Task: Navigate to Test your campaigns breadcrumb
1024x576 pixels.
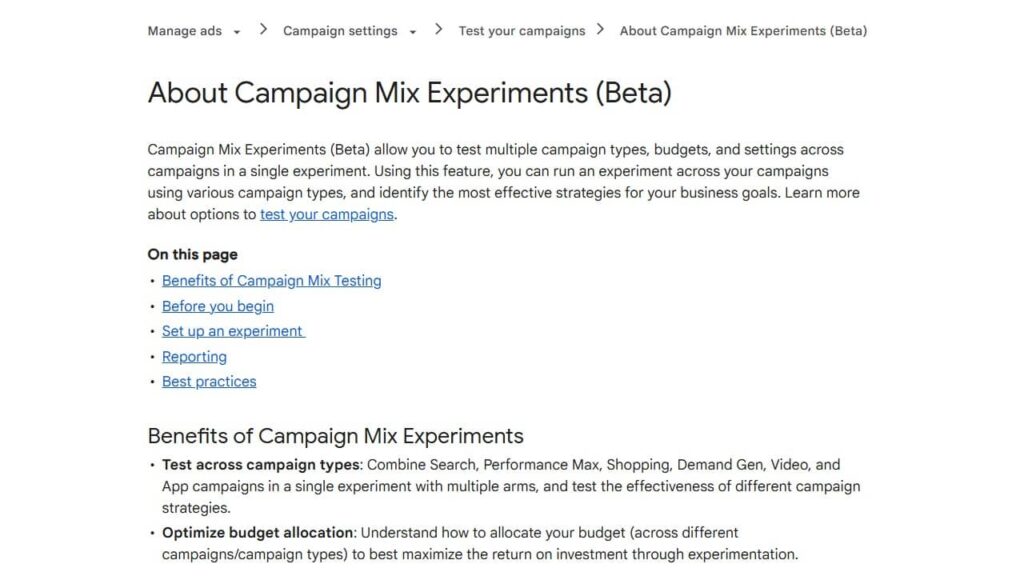Action: click(521, 31)
